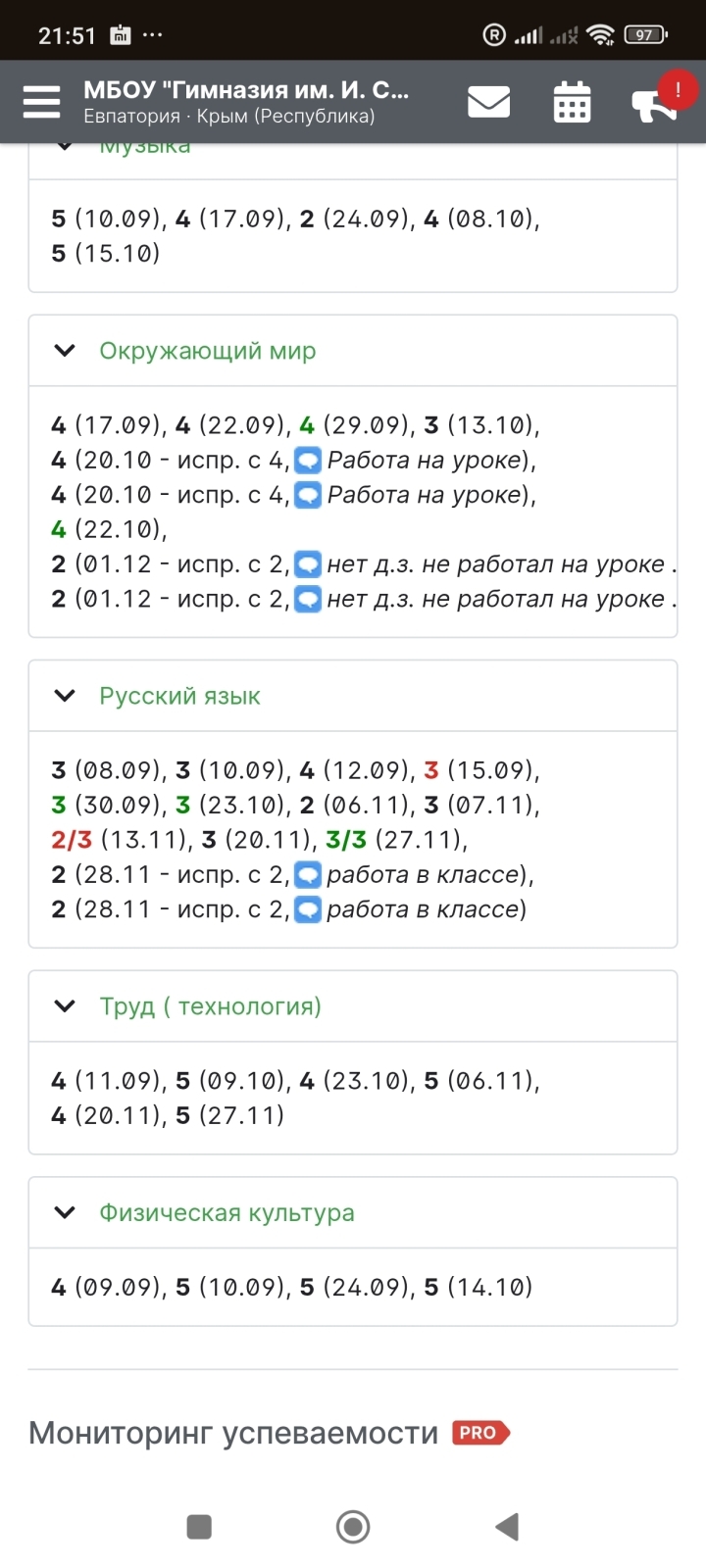Collapse the Окружающий мир section chevron
Viewport: 706px width, 1568px height.
tap(65, 350)
